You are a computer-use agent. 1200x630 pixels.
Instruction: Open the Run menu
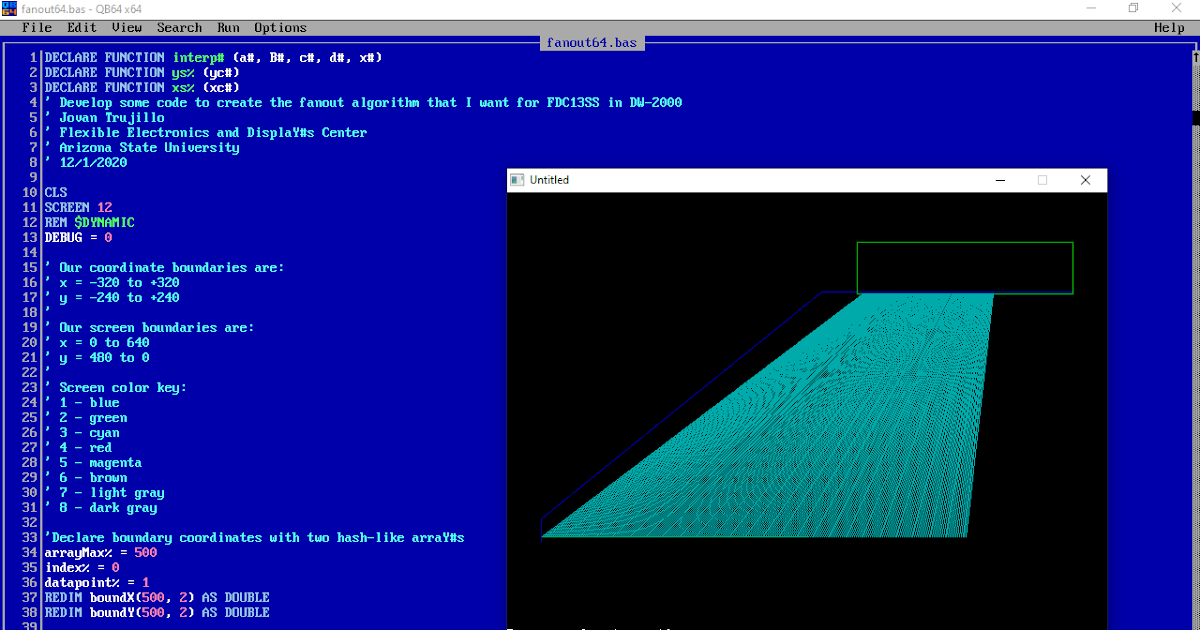[x=230, y=27]
